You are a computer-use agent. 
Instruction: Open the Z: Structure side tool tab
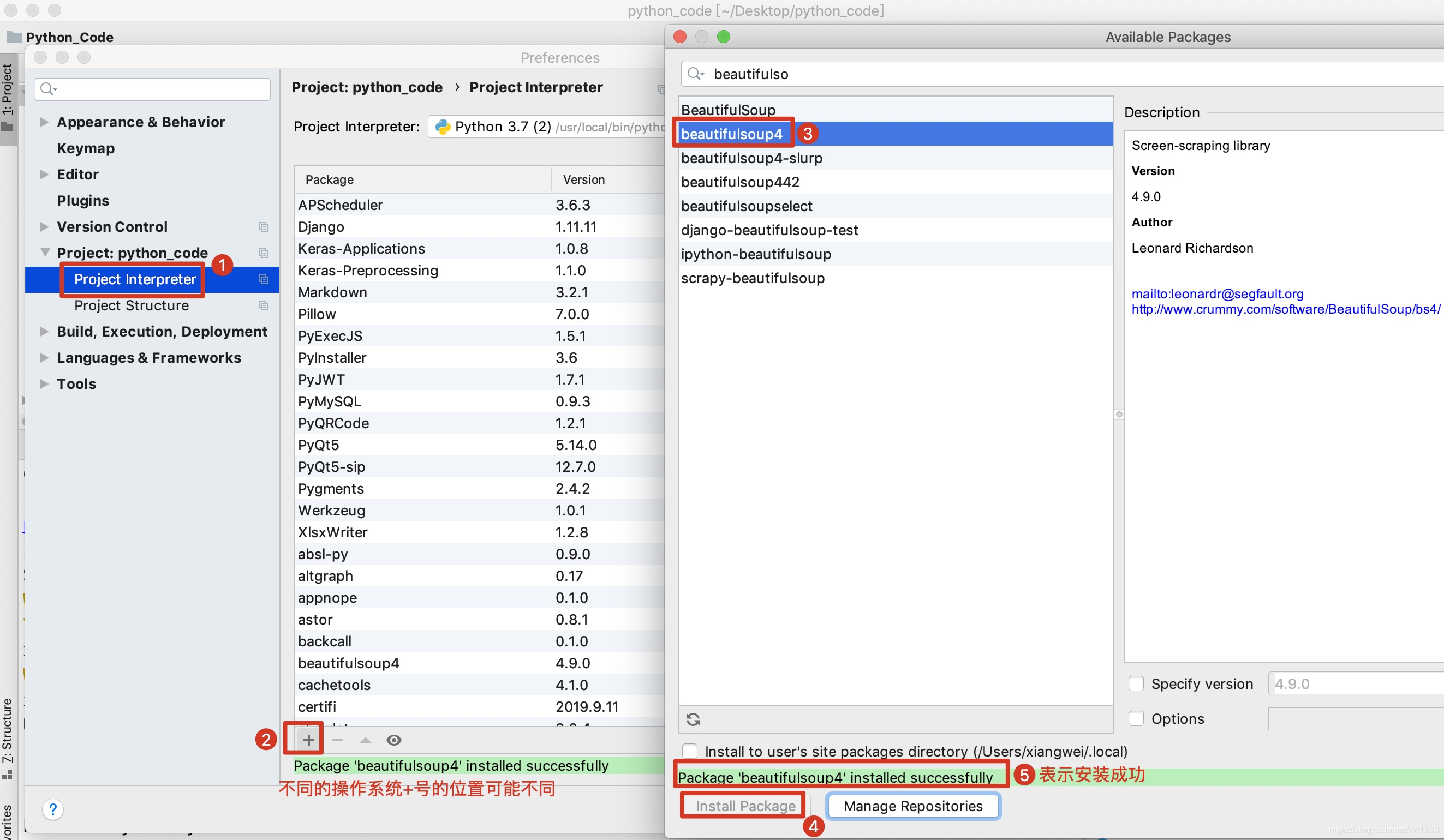click(8, 739)
